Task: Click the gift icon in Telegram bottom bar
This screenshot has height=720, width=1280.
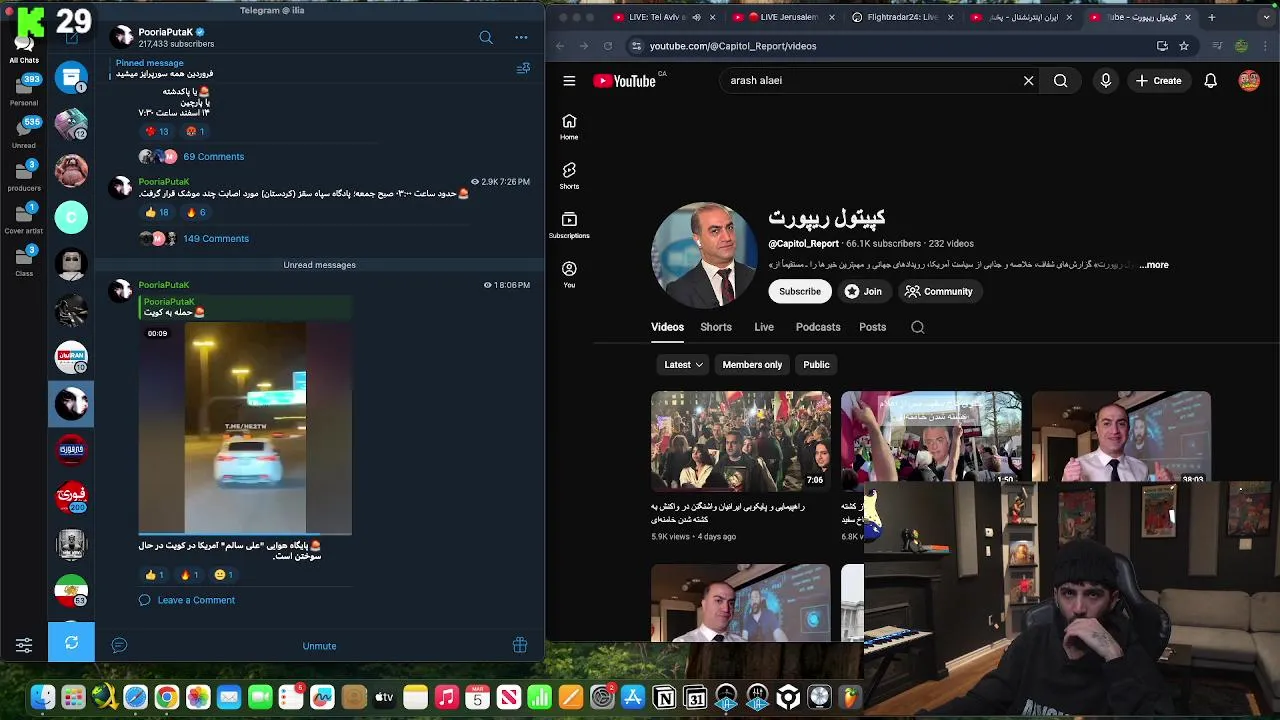Action: tap(520, 645)
